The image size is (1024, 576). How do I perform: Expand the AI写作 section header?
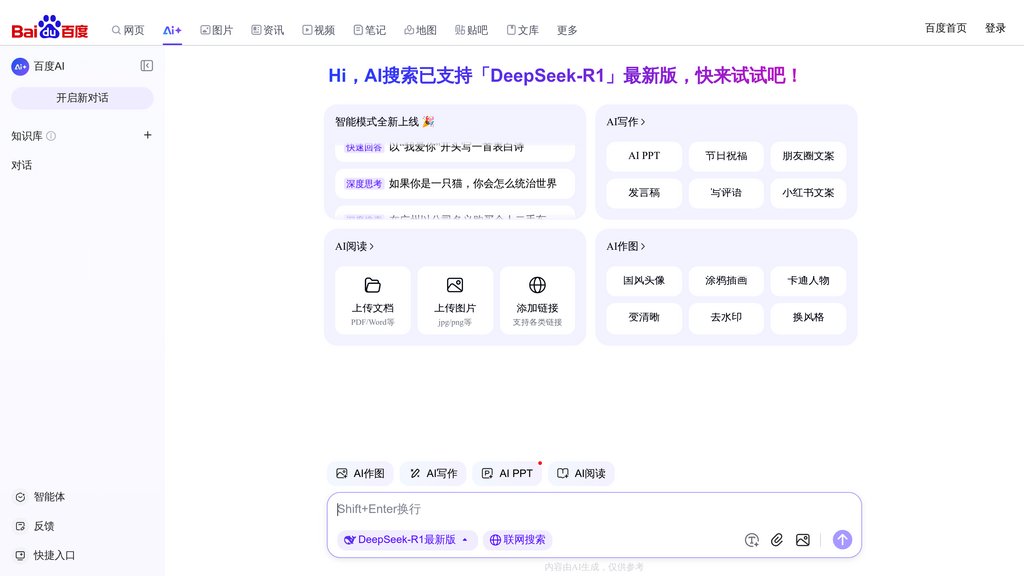coord(626,120)
